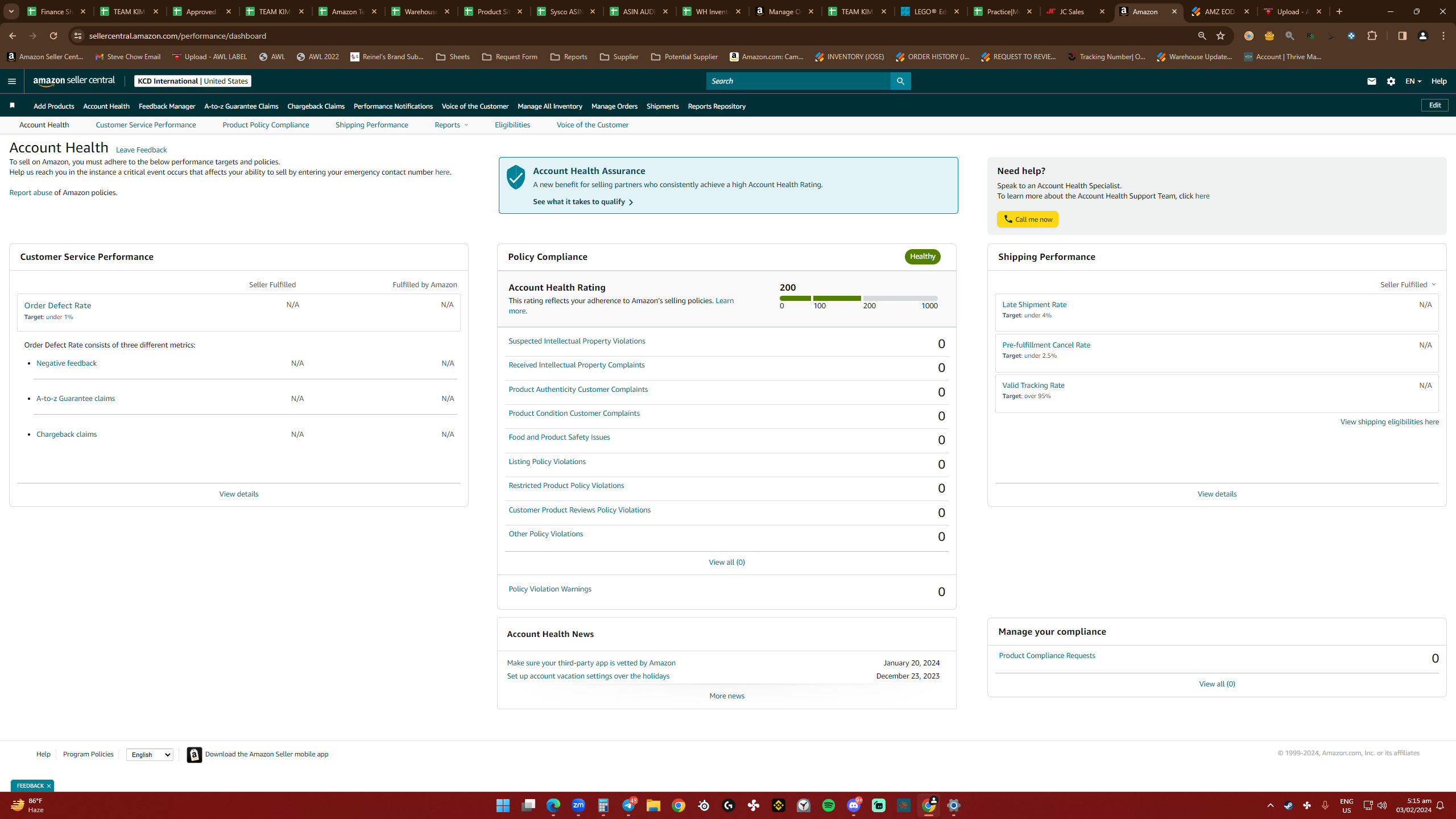The image size is (1456, 819).
Task: Open Valid Tracking Rate link
Action: pos(1033,386)
